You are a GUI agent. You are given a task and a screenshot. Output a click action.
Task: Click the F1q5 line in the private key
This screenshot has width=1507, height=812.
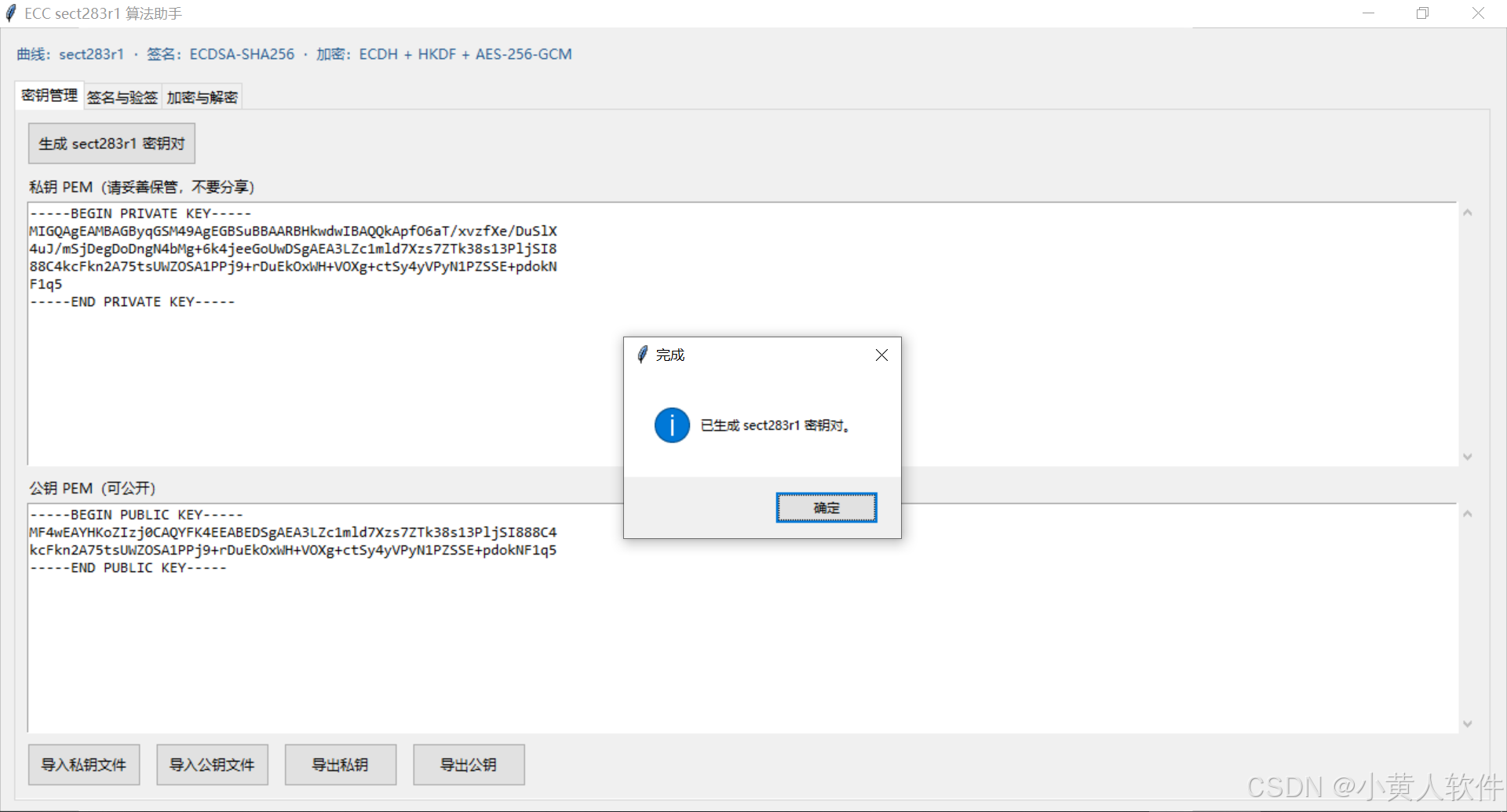coord(46,284)
